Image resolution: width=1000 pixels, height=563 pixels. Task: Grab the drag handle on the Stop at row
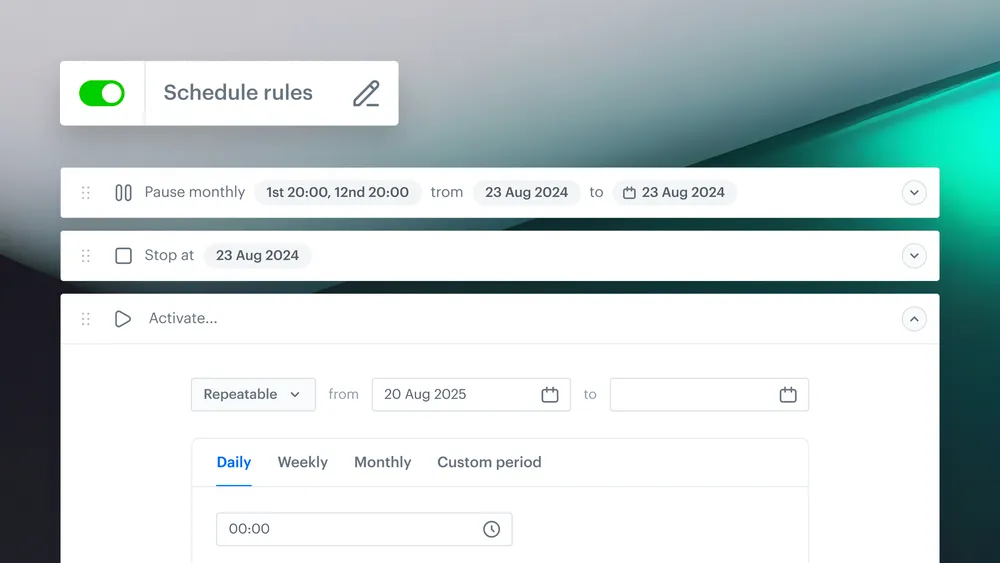[x=85, y=256]
